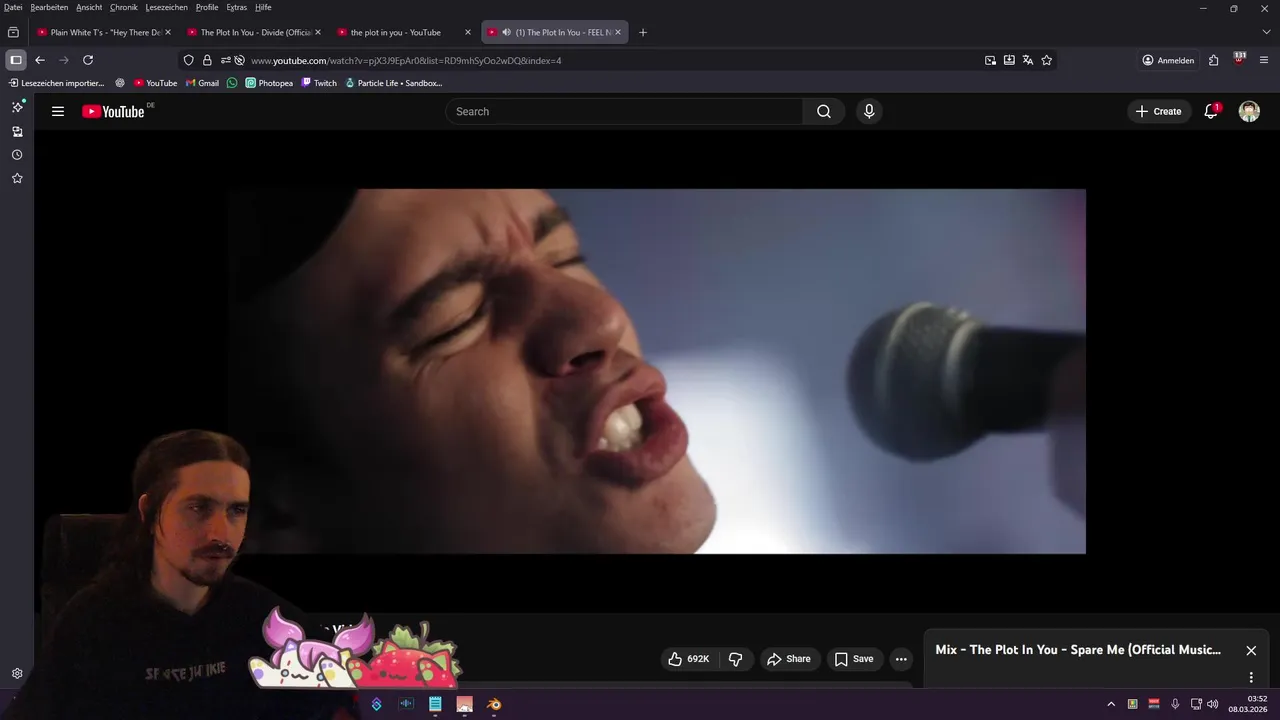Open tracking protection shield icon
Image resolution: width=1280 pixels, height=720 pixels.
[188, 60]
